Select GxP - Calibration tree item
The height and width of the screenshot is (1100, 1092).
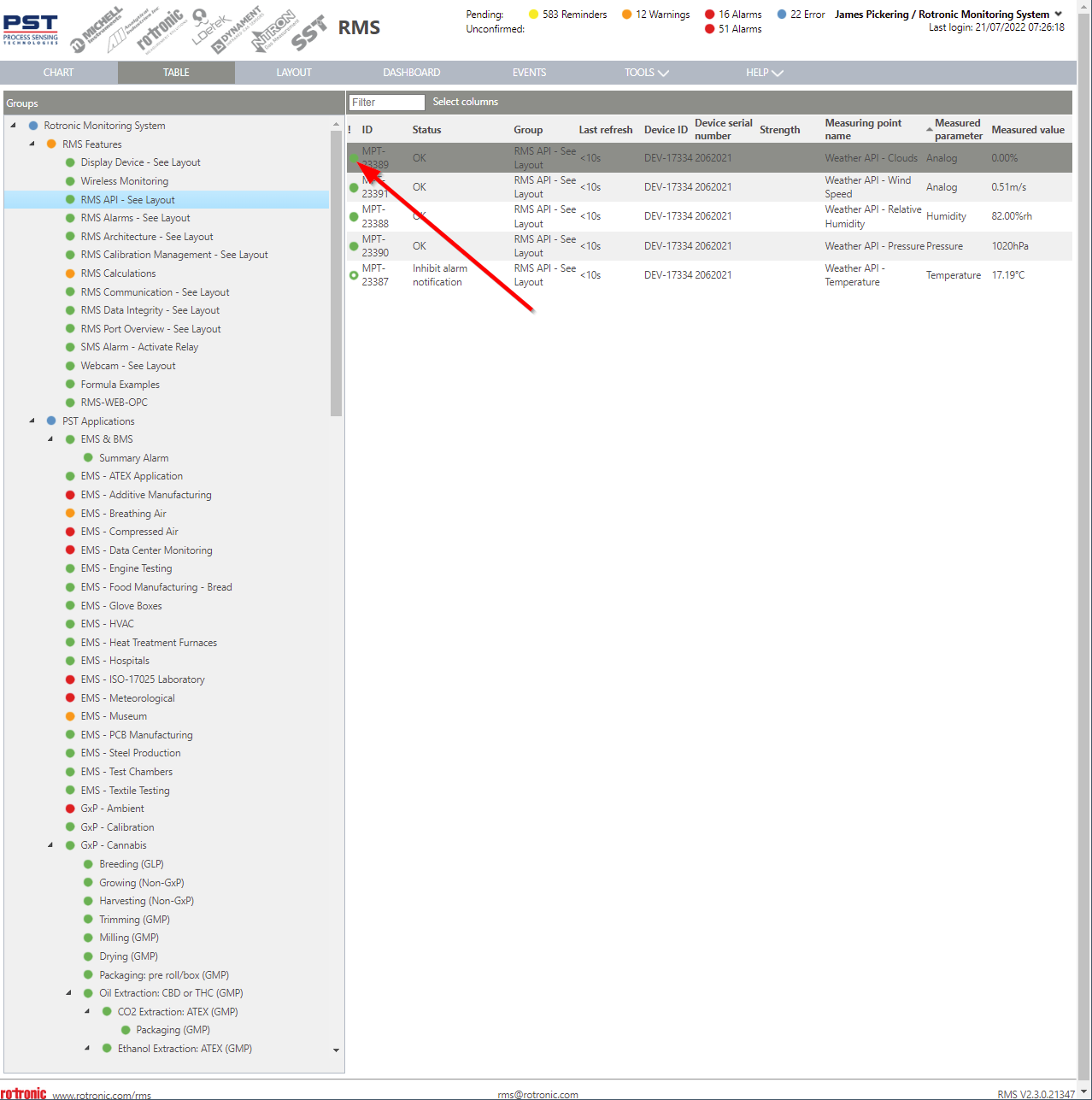coord(117,827)
